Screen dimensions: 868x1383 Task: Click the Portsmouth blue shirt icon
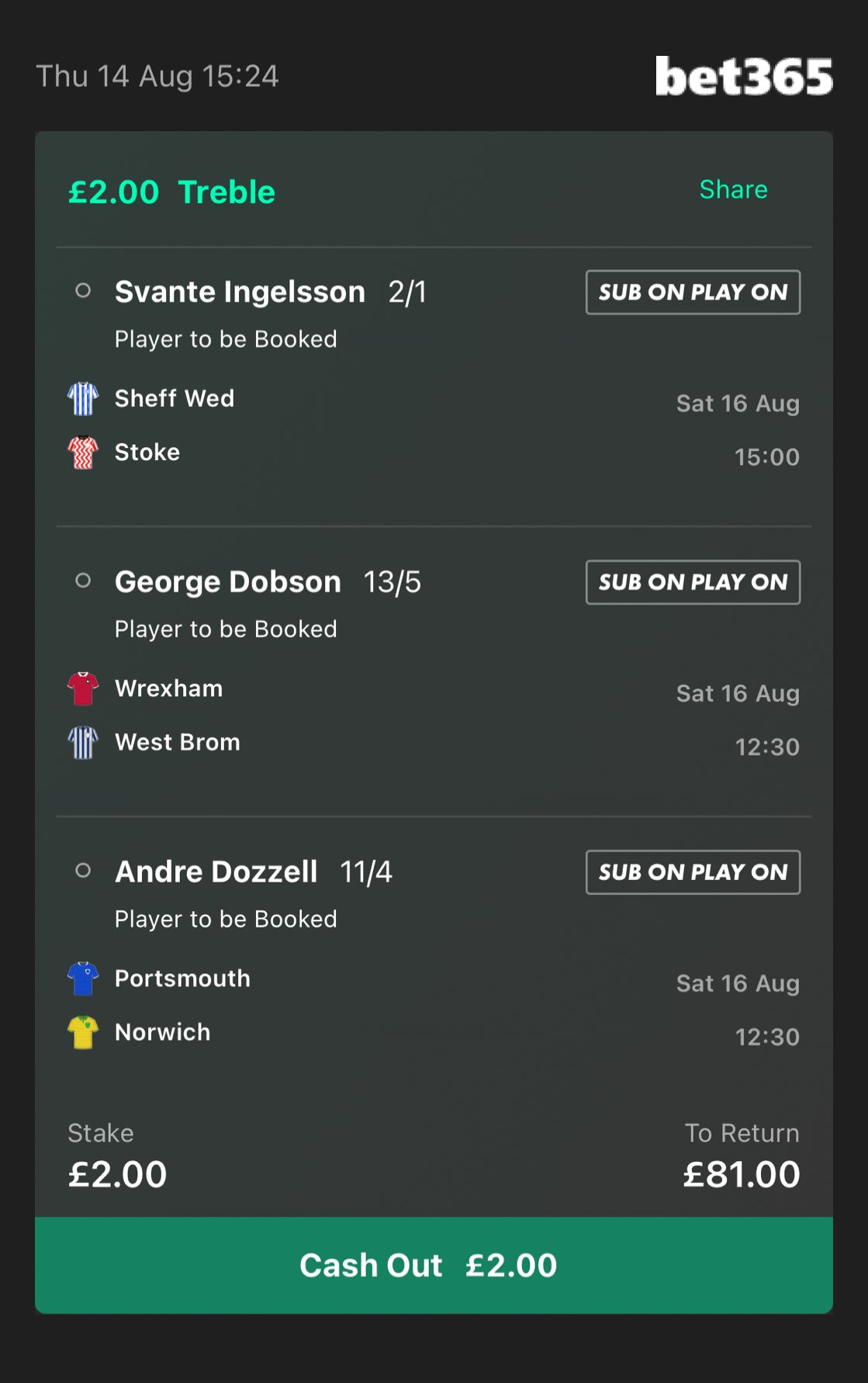[83, 979]
